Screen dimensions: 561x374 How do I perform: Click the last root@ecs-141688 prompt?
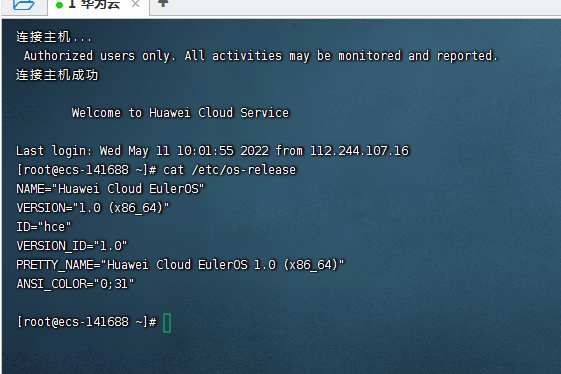pyautogui.click(x=87, y=322)
